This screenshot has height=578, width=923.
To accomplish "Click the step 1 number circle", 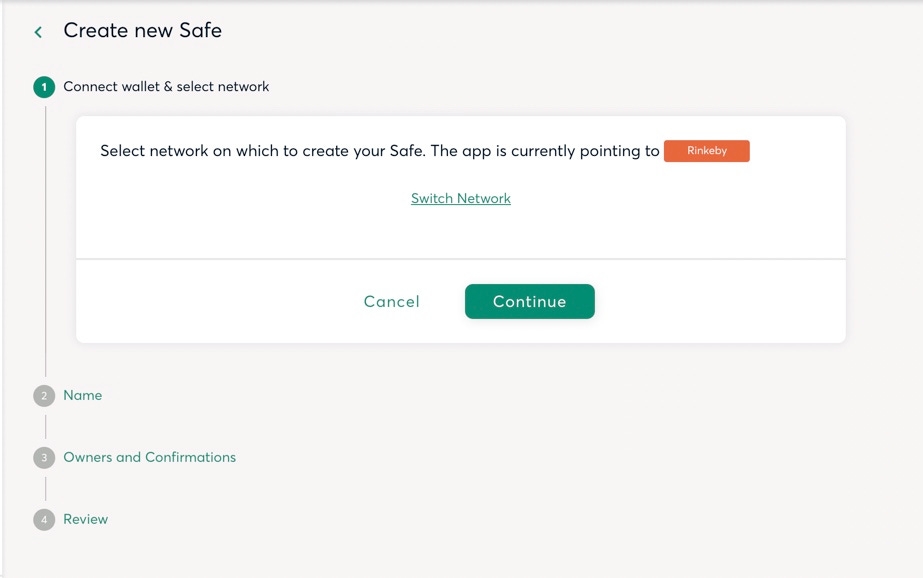I will coord(44,87).
